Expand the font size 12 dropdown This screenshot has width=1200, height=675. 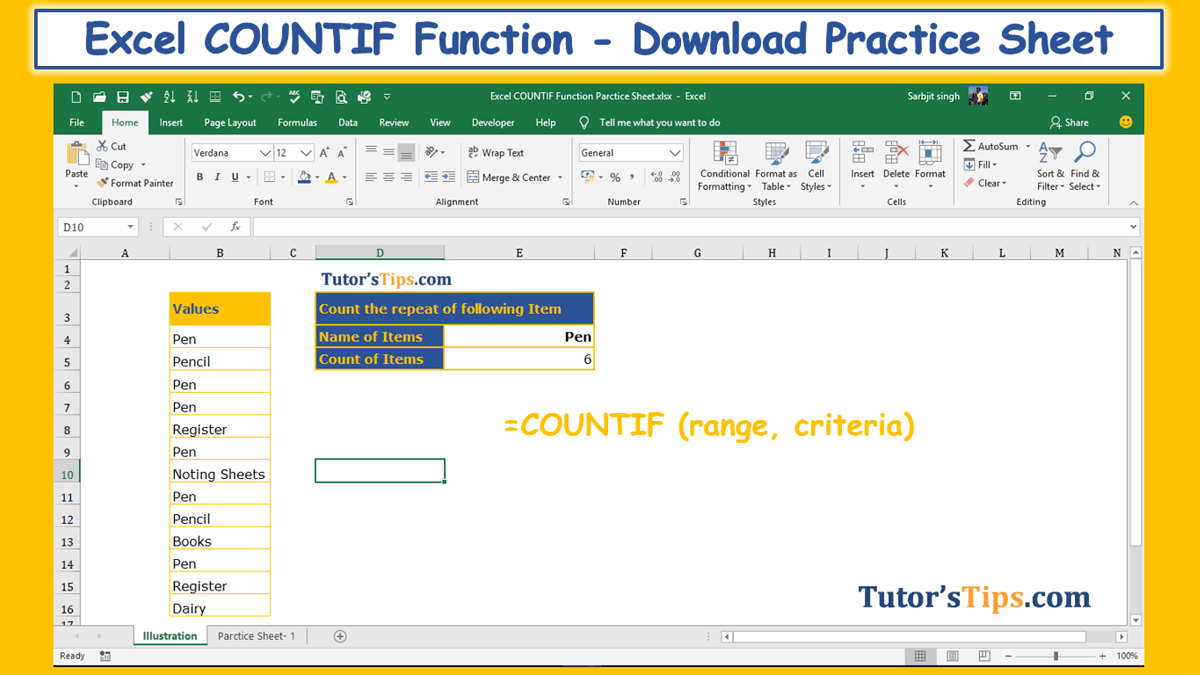(x=306, y=153)
